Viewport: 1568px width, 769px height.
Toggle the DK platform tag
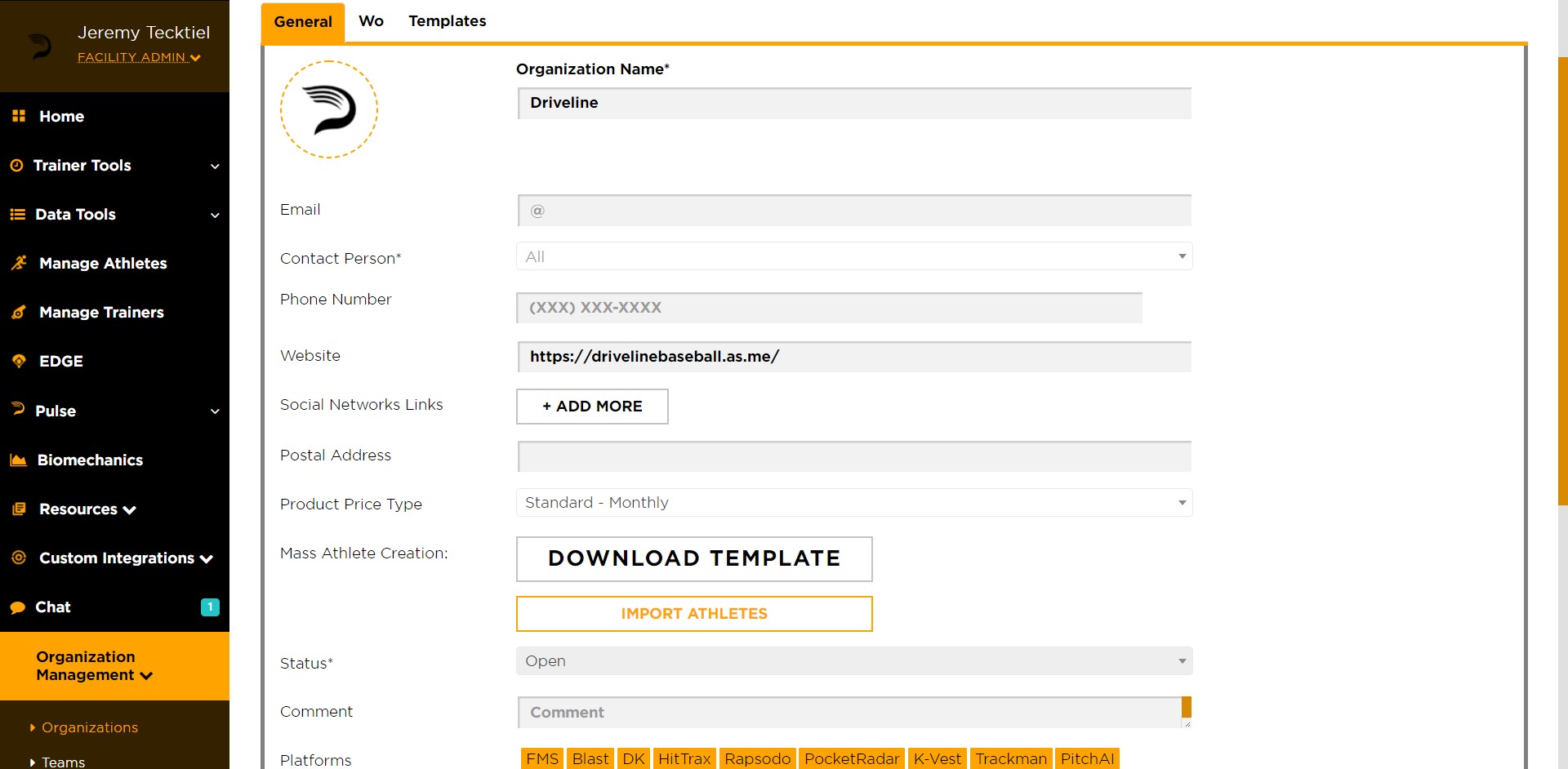(634, 758)
